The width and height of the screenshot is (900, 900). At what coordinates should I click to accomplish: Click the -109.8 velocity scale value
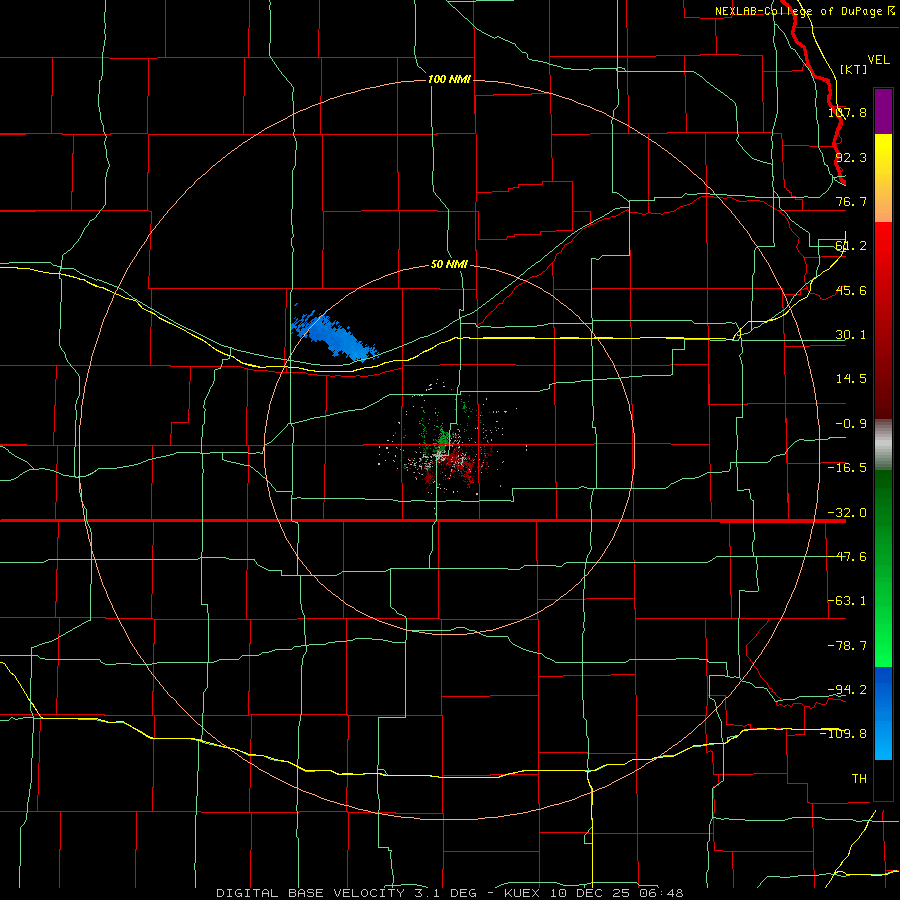click(844, 734)
